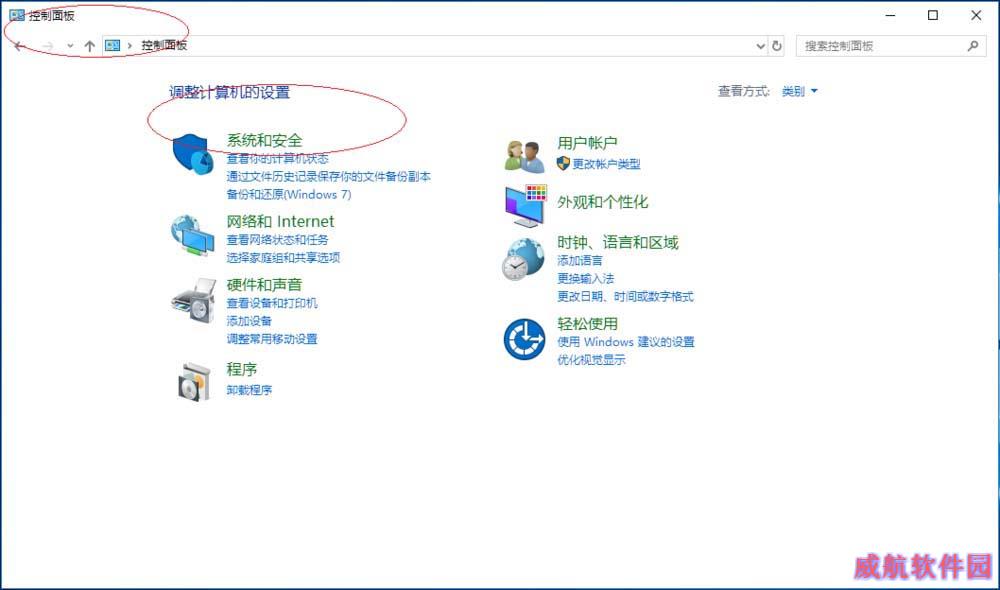The width and height of the screenshot is (1000, 590).
Task: Open 选择家庭组和共享选项 link
Action: [x=283, y=257]
